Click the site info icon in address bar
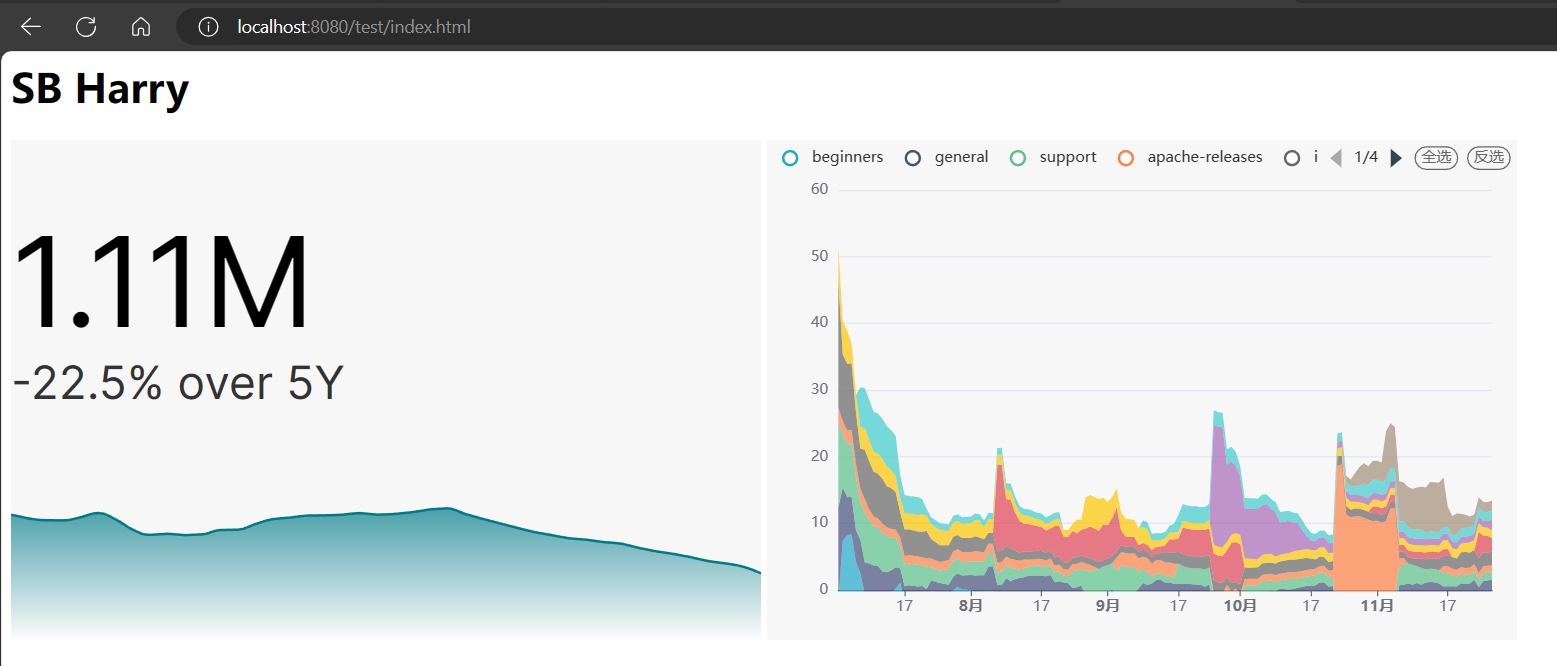The height and width of the screenshot is (666, 1557). (208, 27)
